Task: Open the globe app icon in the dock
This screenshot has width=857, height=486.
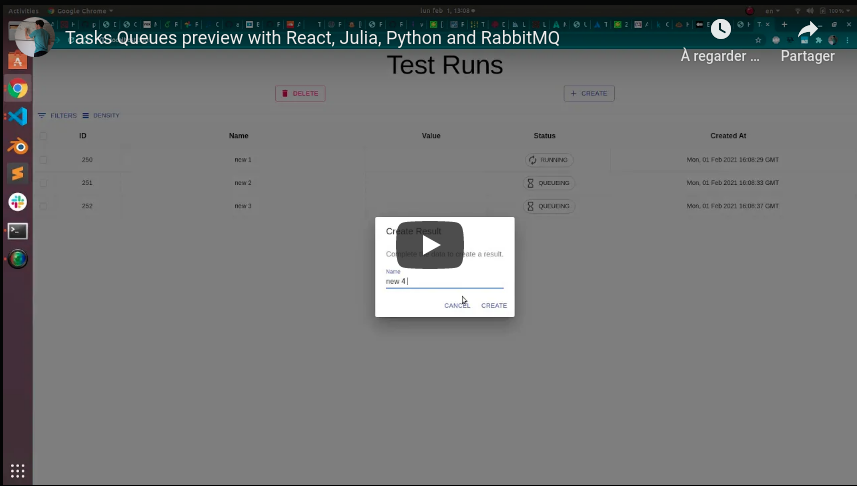Action: pos(17,259)
